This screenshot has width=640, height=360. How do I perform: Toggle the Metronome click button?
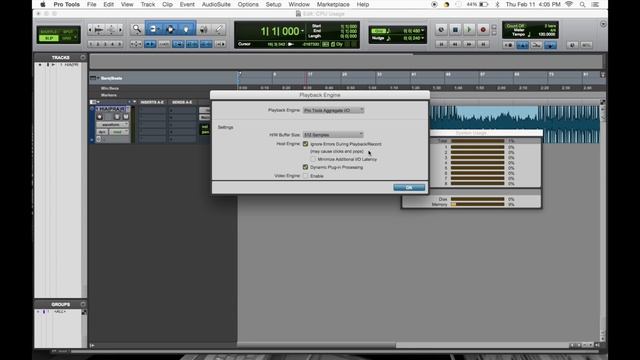click(522, 45)
